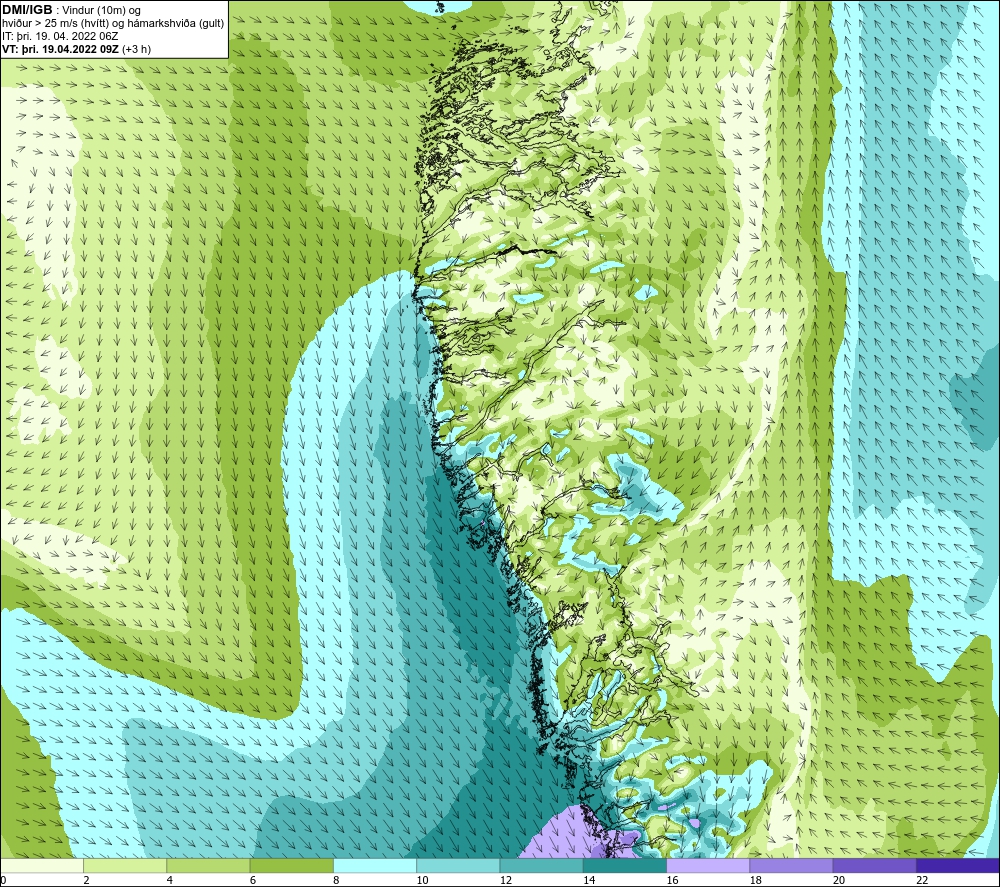The width and height of the screenshot is (1000, 887).
Task: Pick the darkest purple swatch after 22
Action: pyautogui.click(x=957, y=865)
